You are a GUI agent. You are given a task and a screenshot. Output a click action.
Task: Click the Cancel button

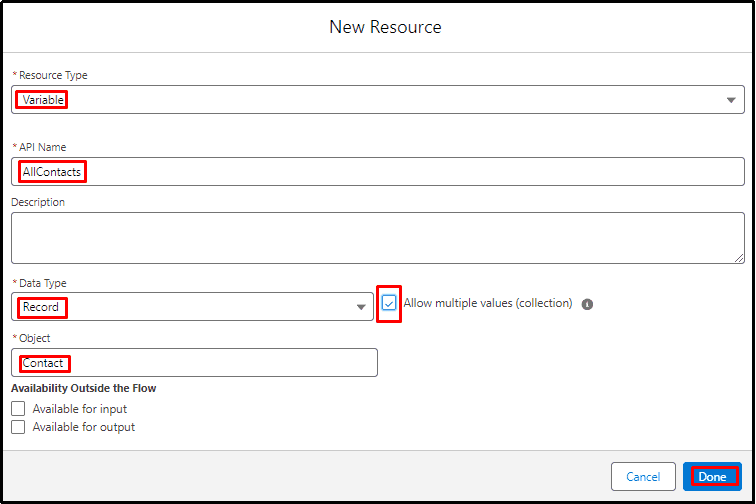click(x=643, y=477)
